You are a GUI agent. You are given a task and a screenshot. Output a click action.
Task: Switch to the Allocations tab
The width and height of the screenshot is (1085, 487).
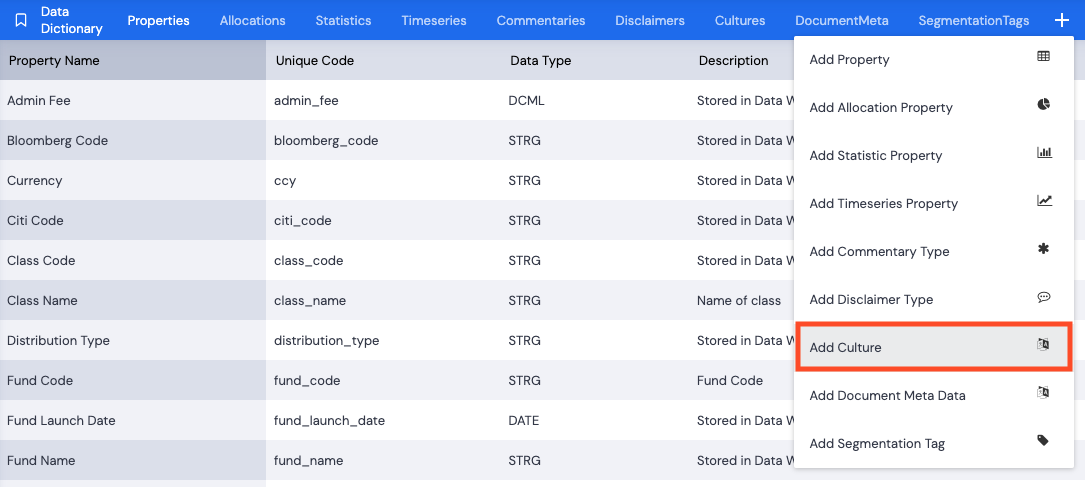252,20
